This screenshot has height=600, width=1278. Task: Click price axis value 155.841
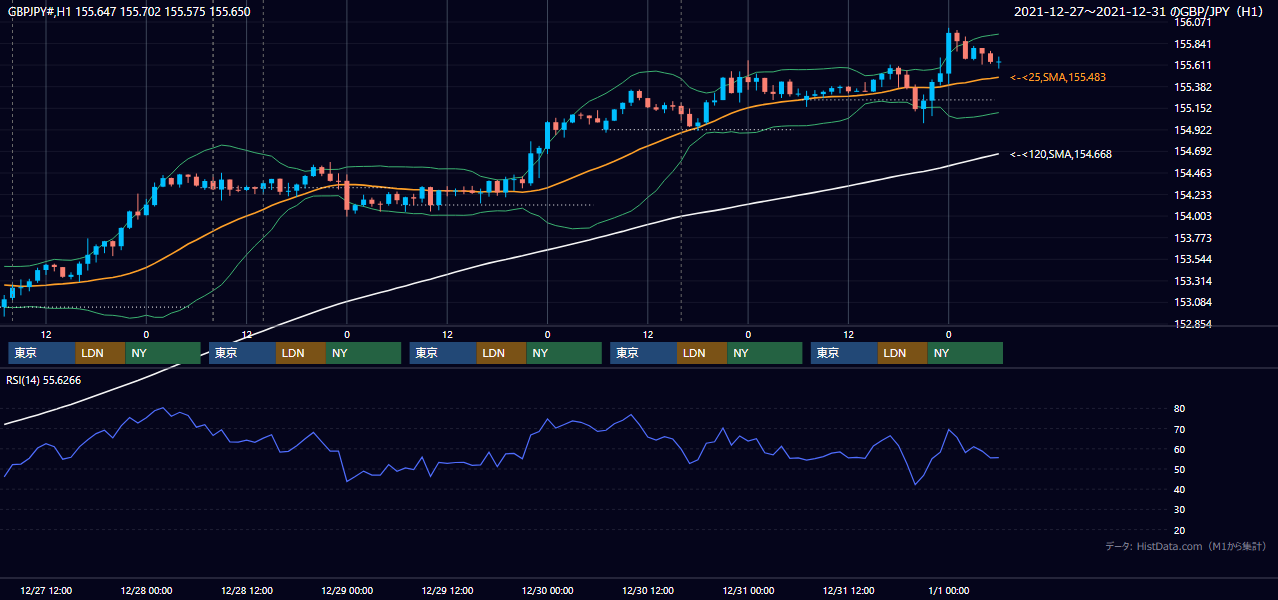coord(1193,44)
